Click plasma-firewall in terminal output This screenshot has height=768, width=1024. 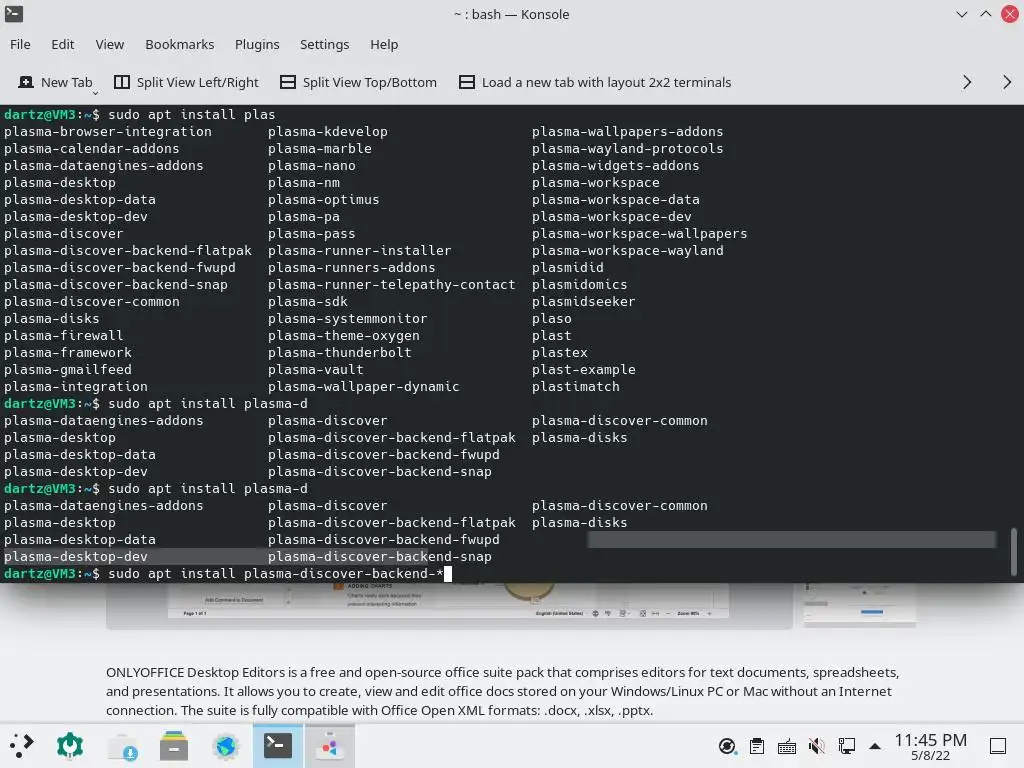(x=63, y=336)
